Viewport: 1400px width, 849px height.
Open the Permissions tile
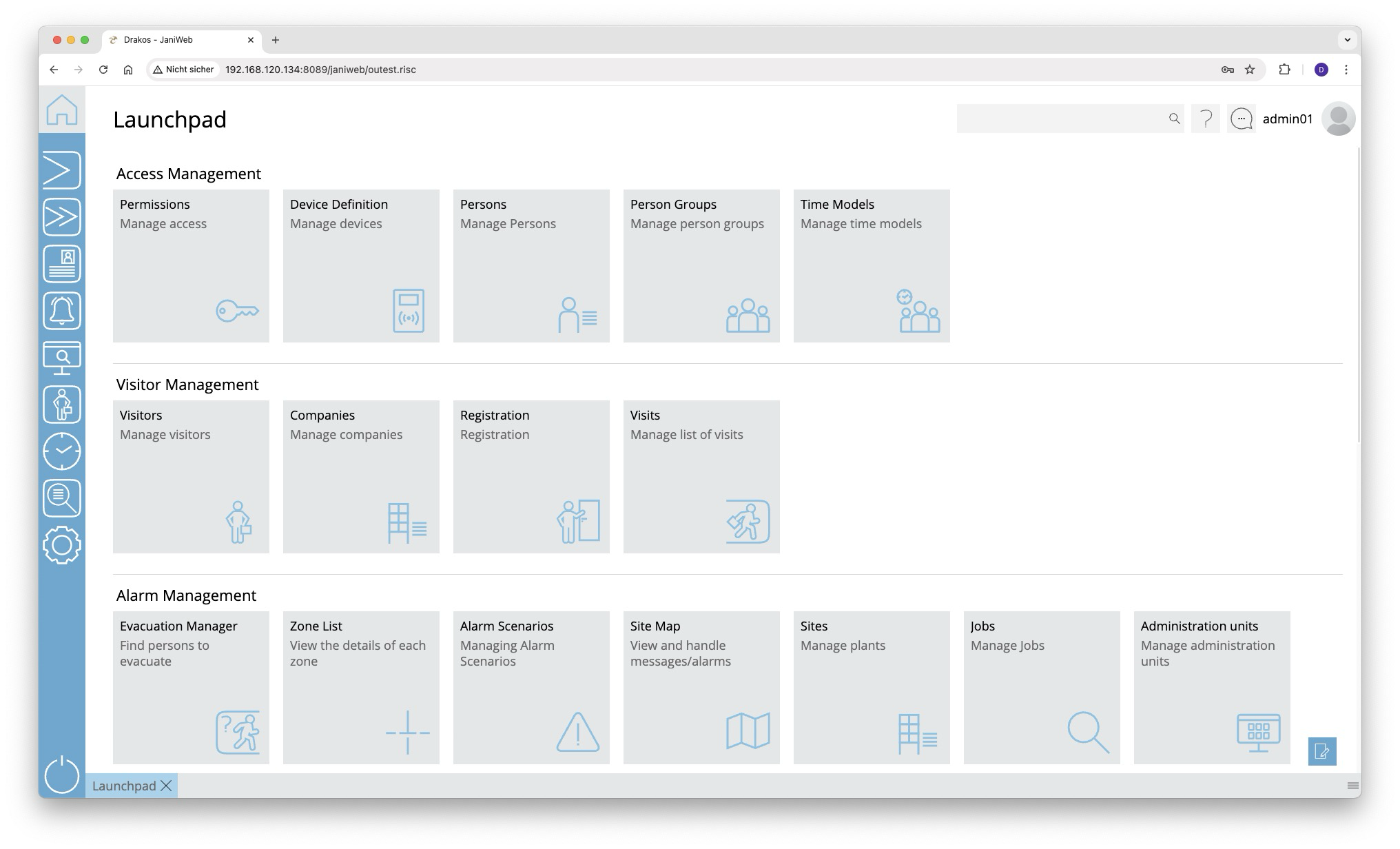[191, 265]
